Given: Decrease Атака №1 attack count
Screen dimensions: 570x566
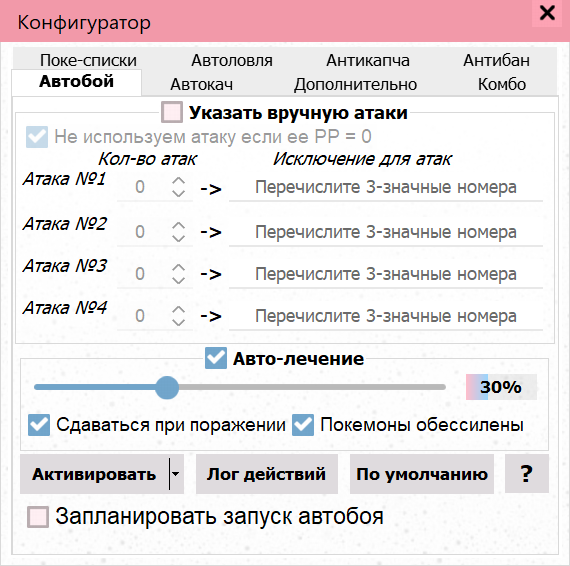Looking at the screenshot, I should point(178,193).
